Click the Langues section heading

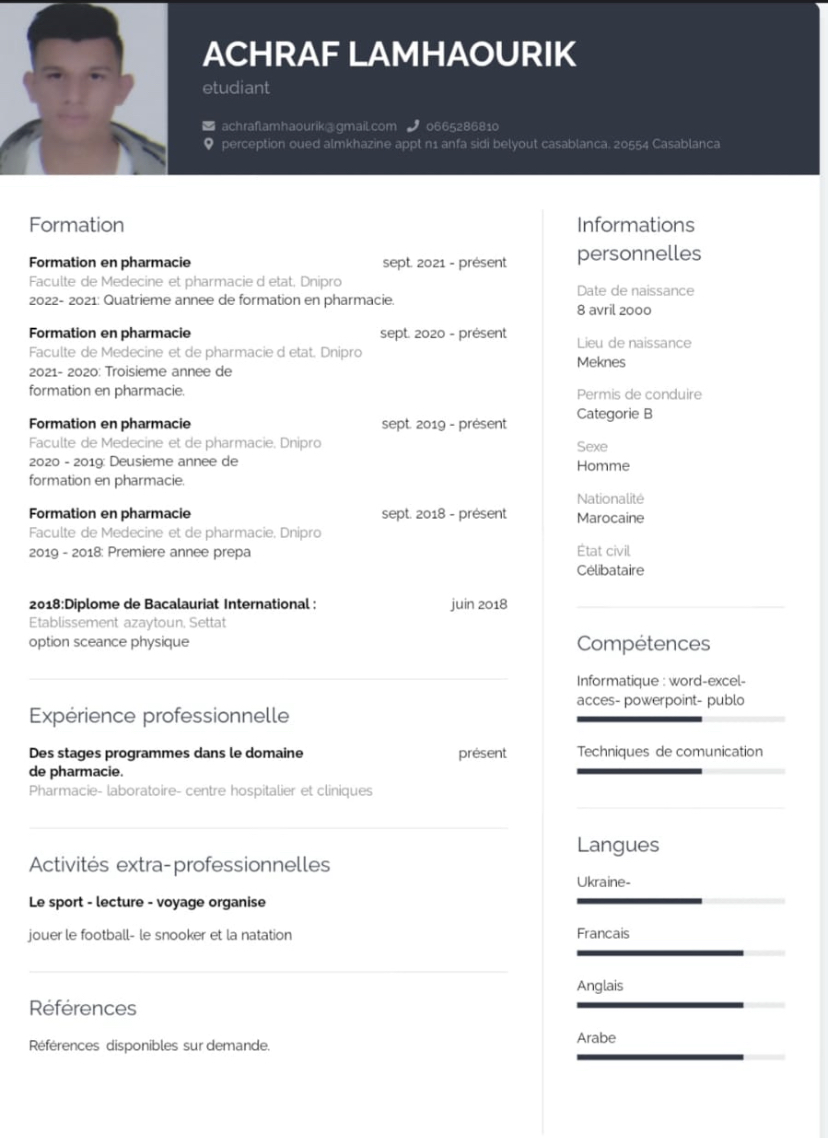618,845
